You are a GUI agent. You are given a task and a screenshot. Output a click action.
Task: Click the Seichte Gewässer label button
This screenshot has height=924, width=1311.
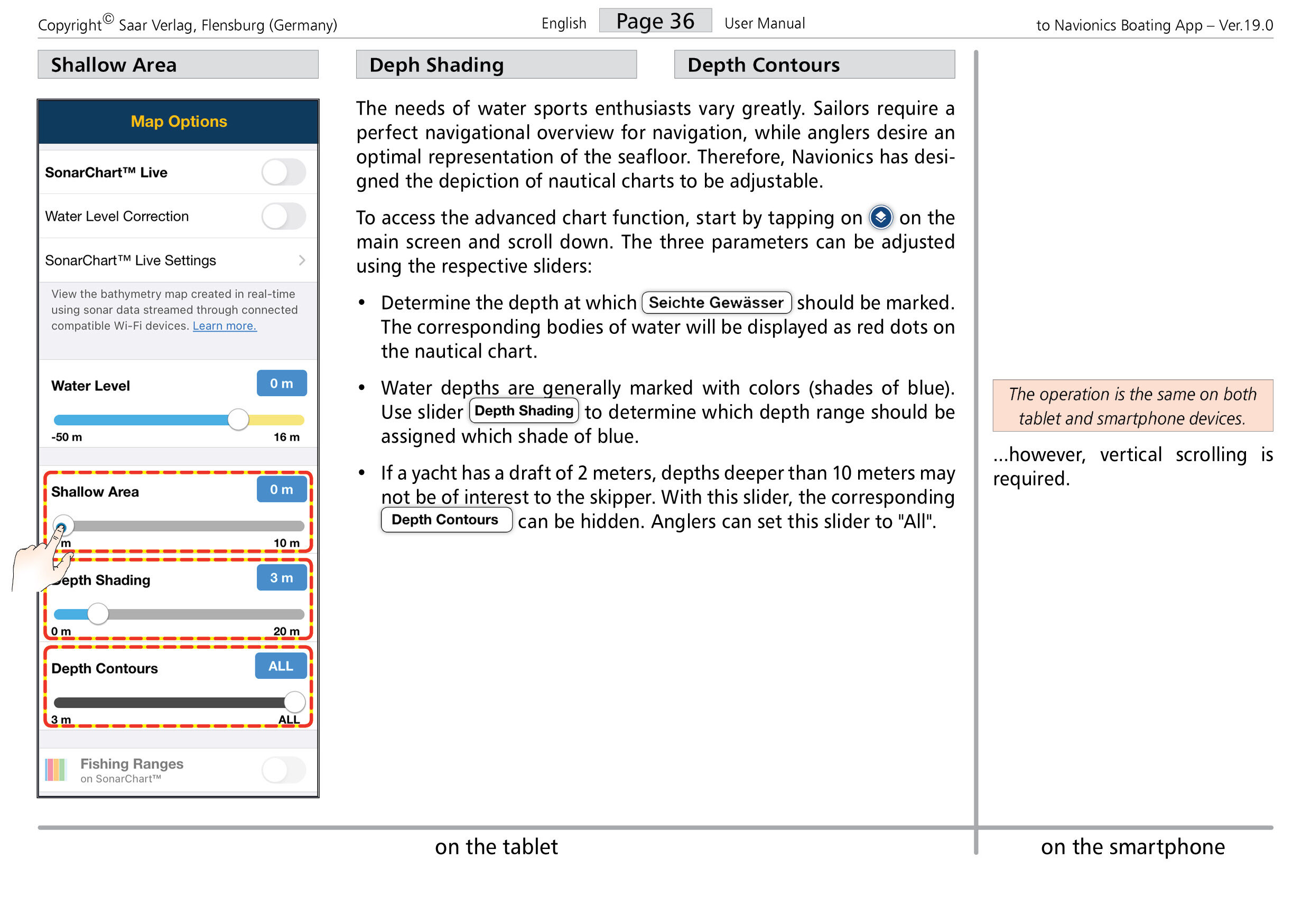[x=717, y=303]
